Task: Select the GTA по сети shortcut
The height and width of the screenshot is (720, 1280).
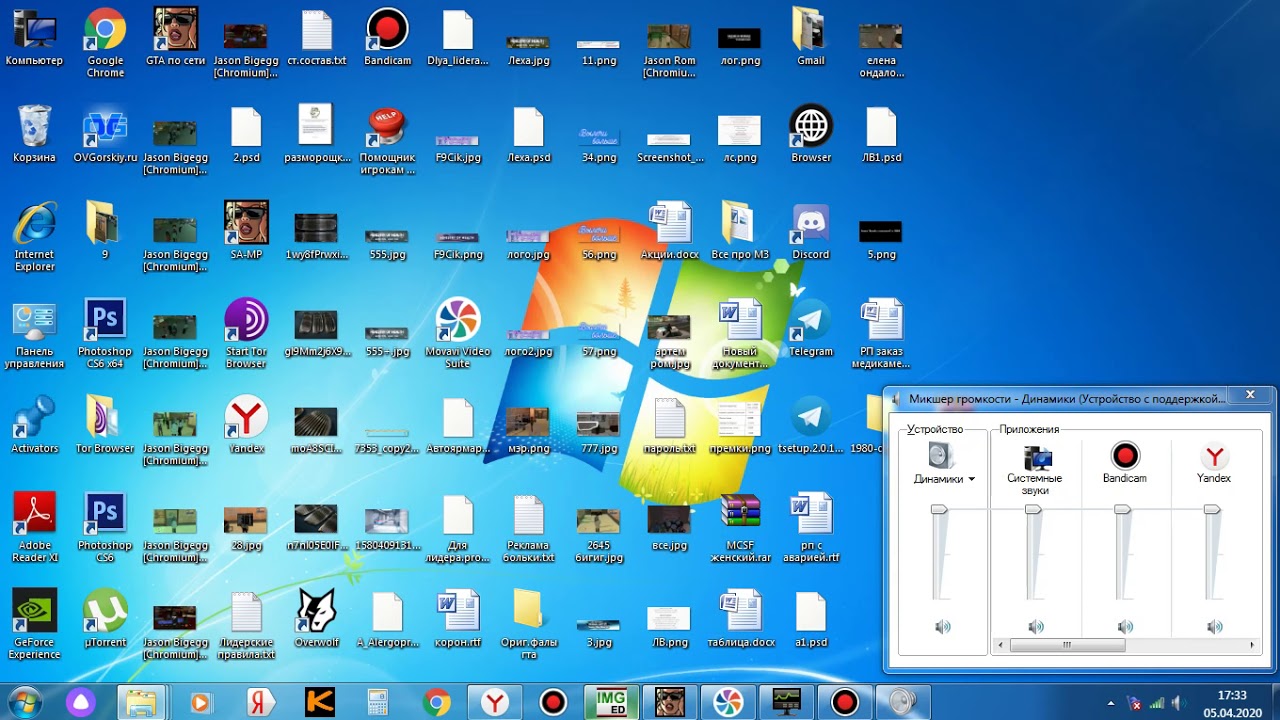Action: 176,38
